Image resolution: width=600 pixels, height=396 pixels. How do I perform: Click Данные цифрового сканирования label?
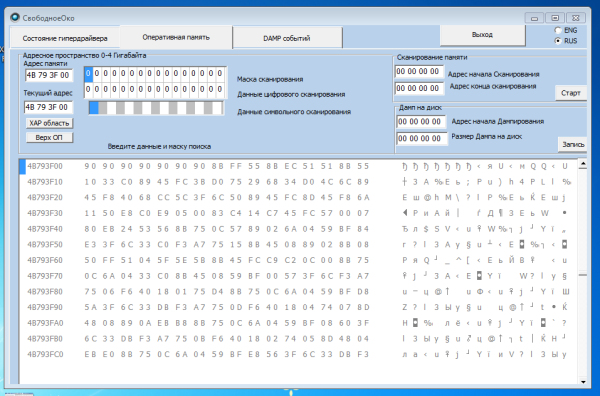click(291, 95)
